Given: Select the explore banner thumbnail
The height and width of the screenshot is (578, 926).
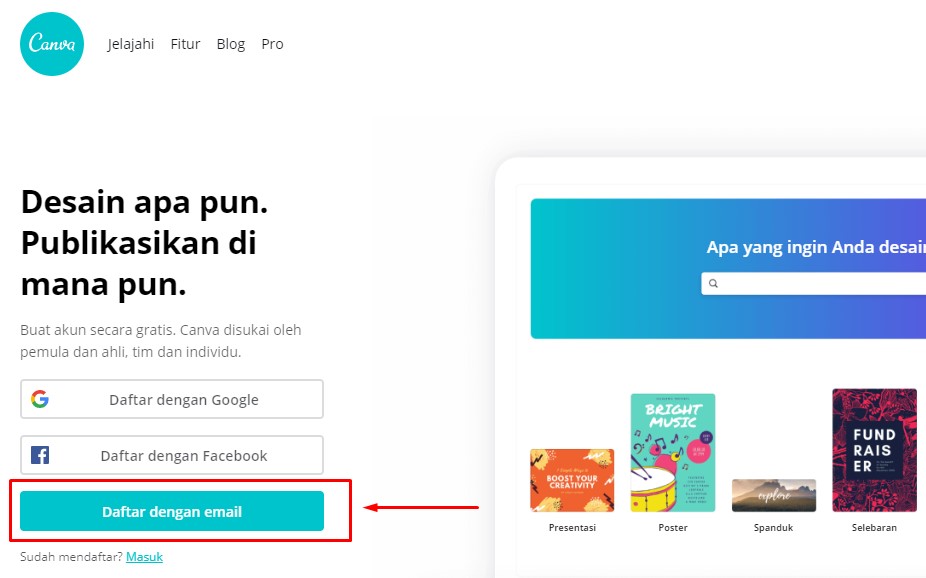Looking at the screenshot, I should click(774, 495).
